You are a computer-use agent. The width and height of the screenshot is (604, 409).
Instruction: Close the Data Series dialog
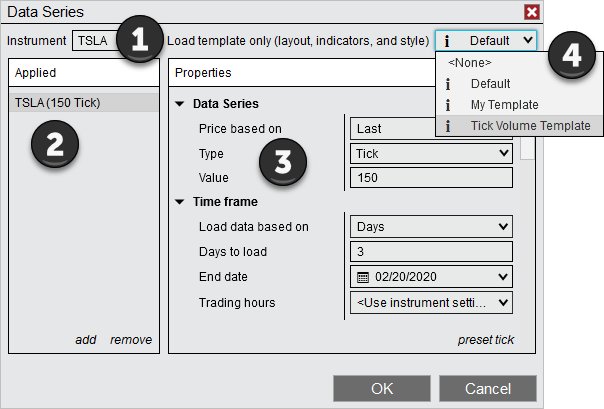click(532, 12)
